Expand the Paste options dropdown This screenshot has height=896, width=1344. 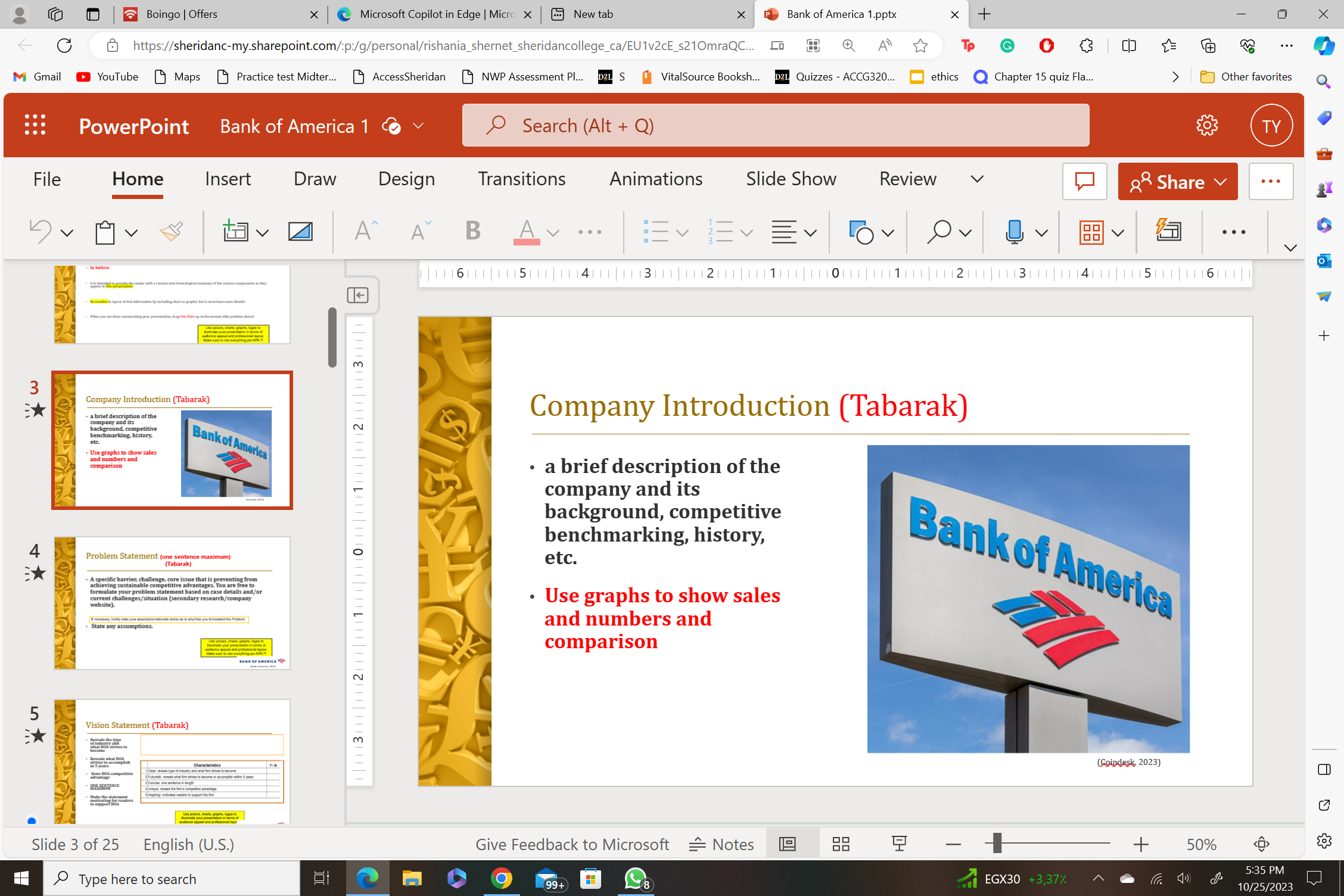(x=132, y=232)
